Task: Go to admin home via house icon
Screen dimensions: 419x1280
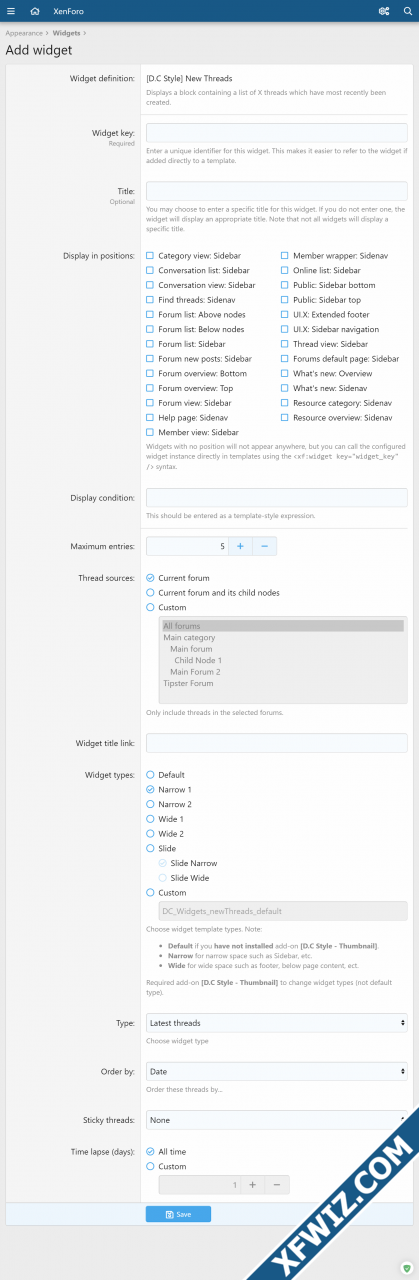Action: (x=35, y=11)
